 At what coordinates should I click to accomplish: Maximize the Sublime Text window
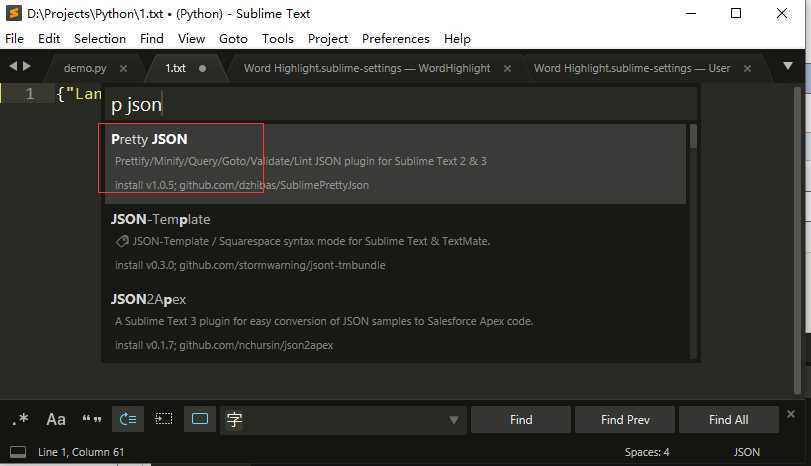click(x=735, y=13)
